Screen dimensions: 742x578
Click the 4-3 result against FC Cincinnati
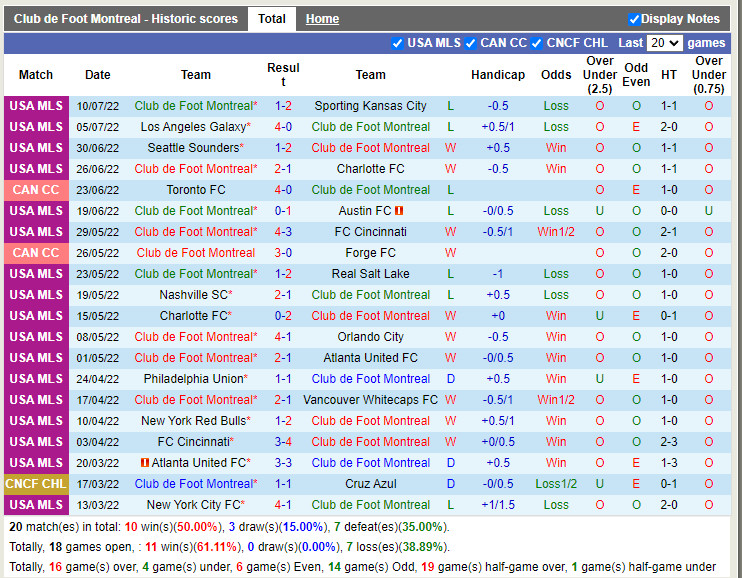tap(283, 232)
